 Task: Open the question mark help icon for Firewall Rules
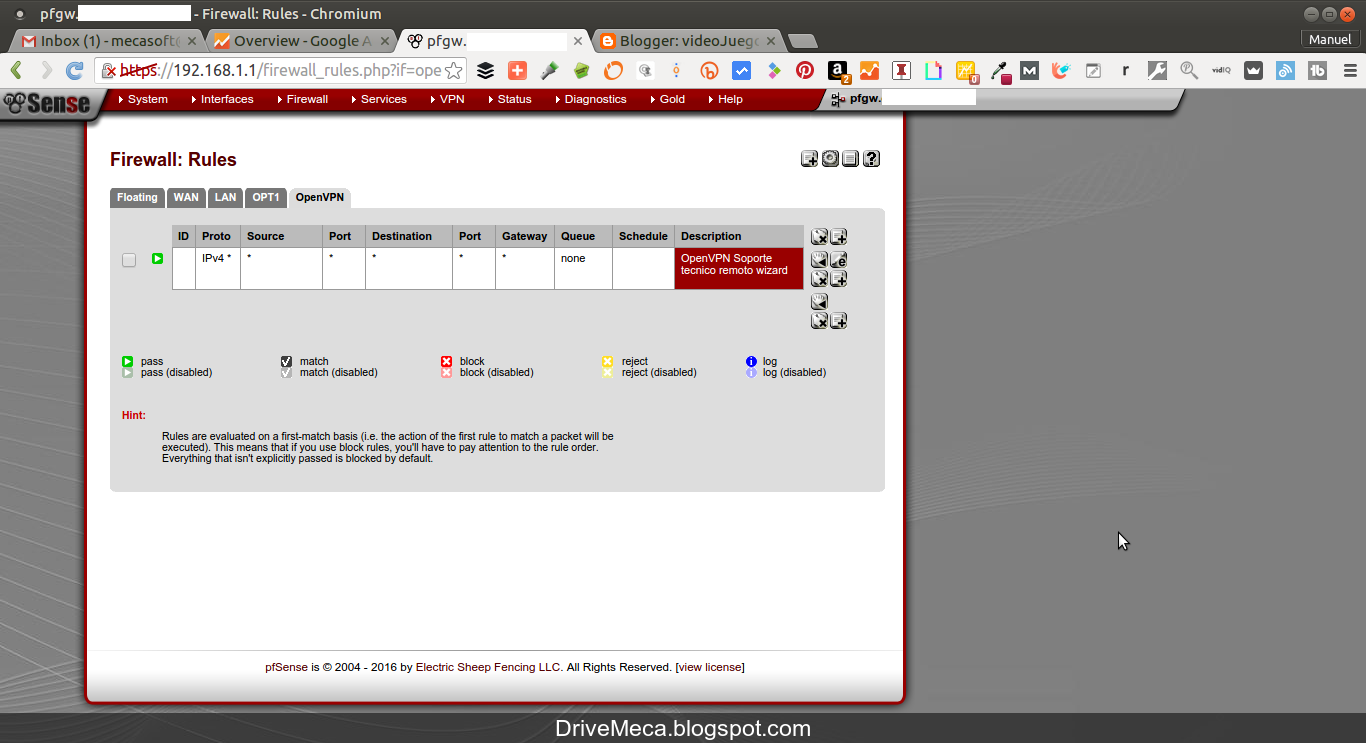[871, 159]
